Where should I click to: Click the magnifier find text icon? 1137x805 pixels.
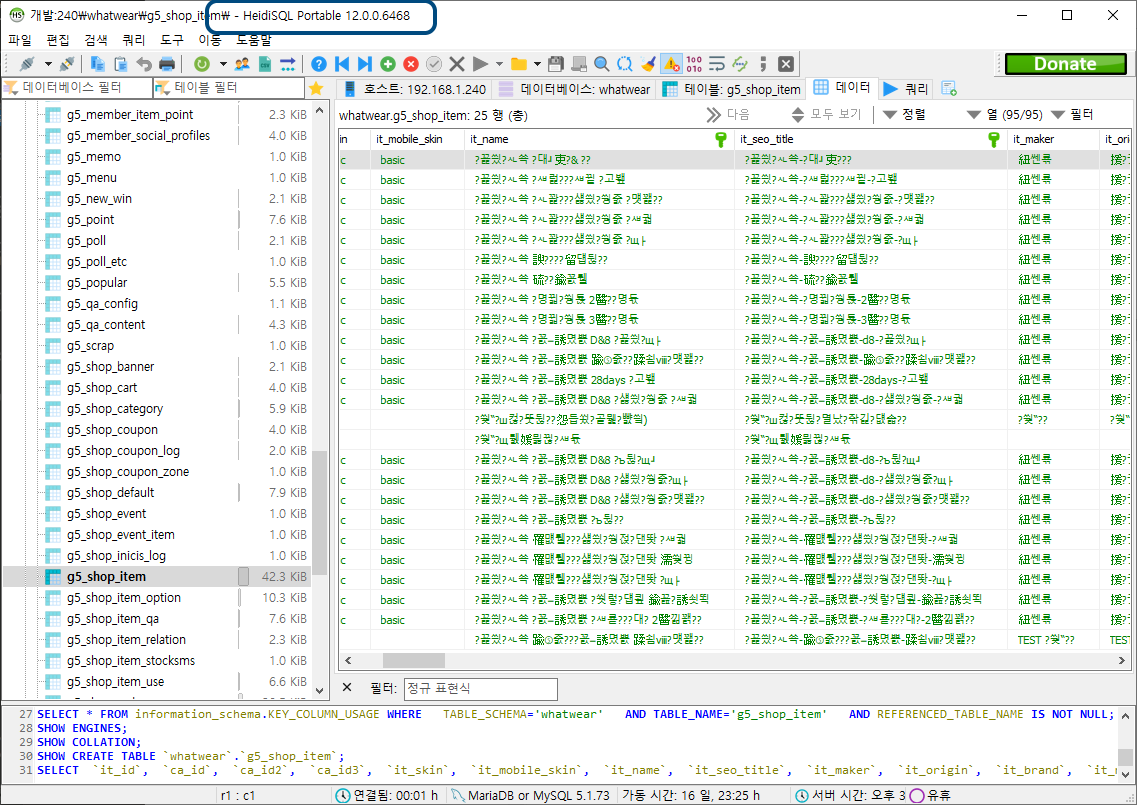coord(601,64)
